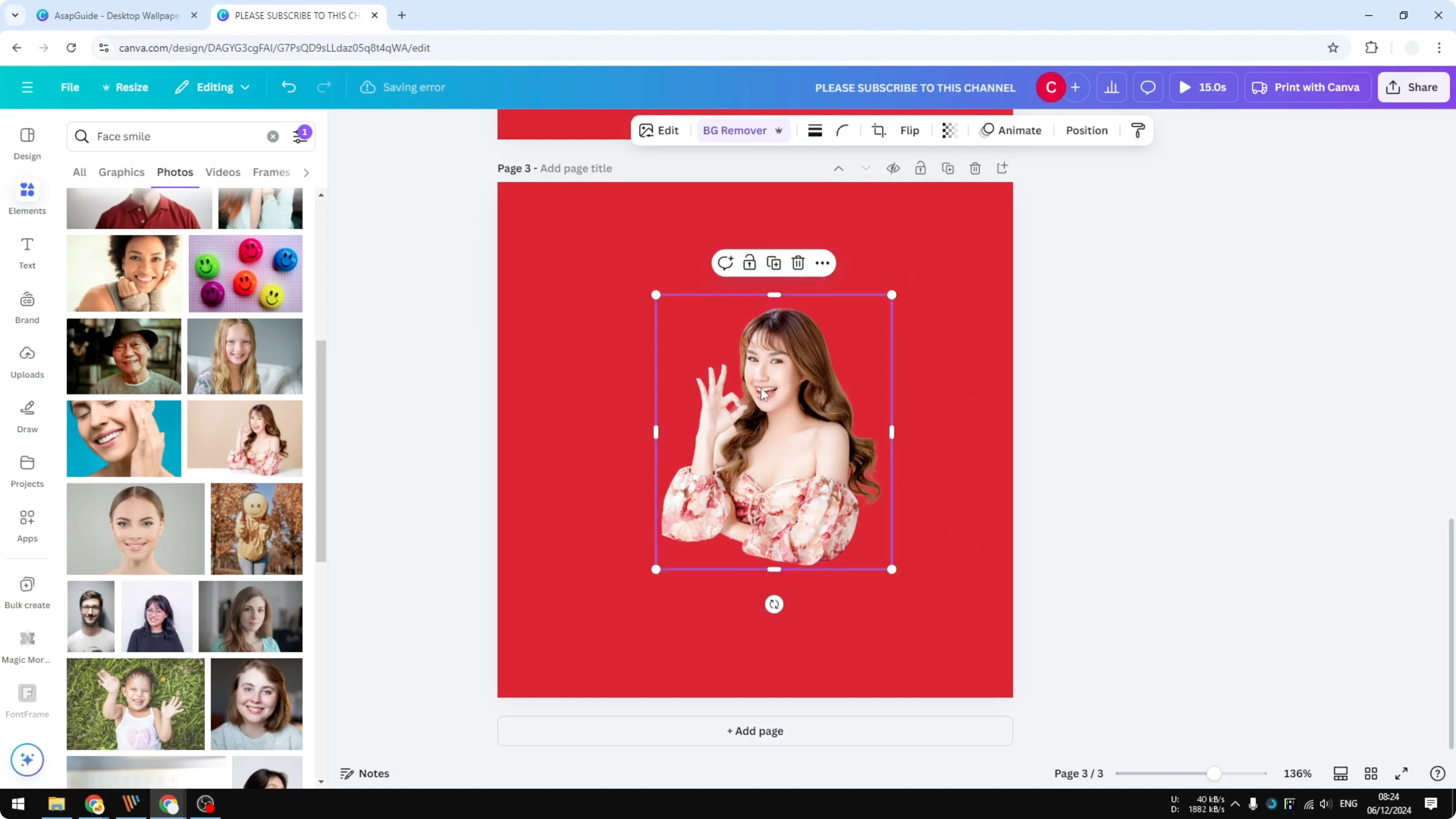Lock the selected image with the padlock icon

pyautogui.click(x=749, y=262)
